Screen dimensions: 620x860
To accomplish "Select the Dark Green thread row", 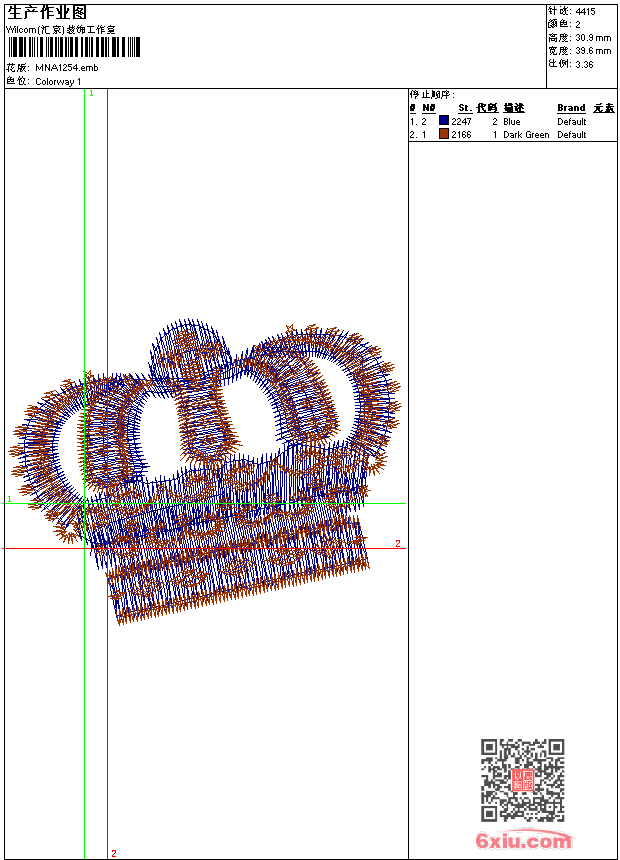I will [x=525, y=134].
